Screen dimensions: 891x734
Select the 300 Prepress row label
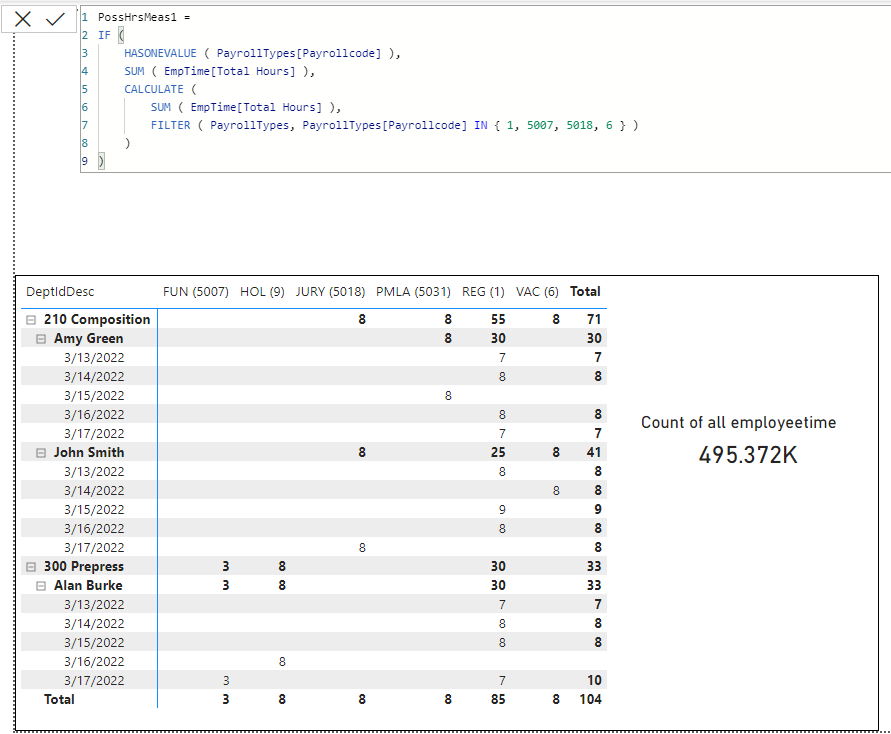84,567
